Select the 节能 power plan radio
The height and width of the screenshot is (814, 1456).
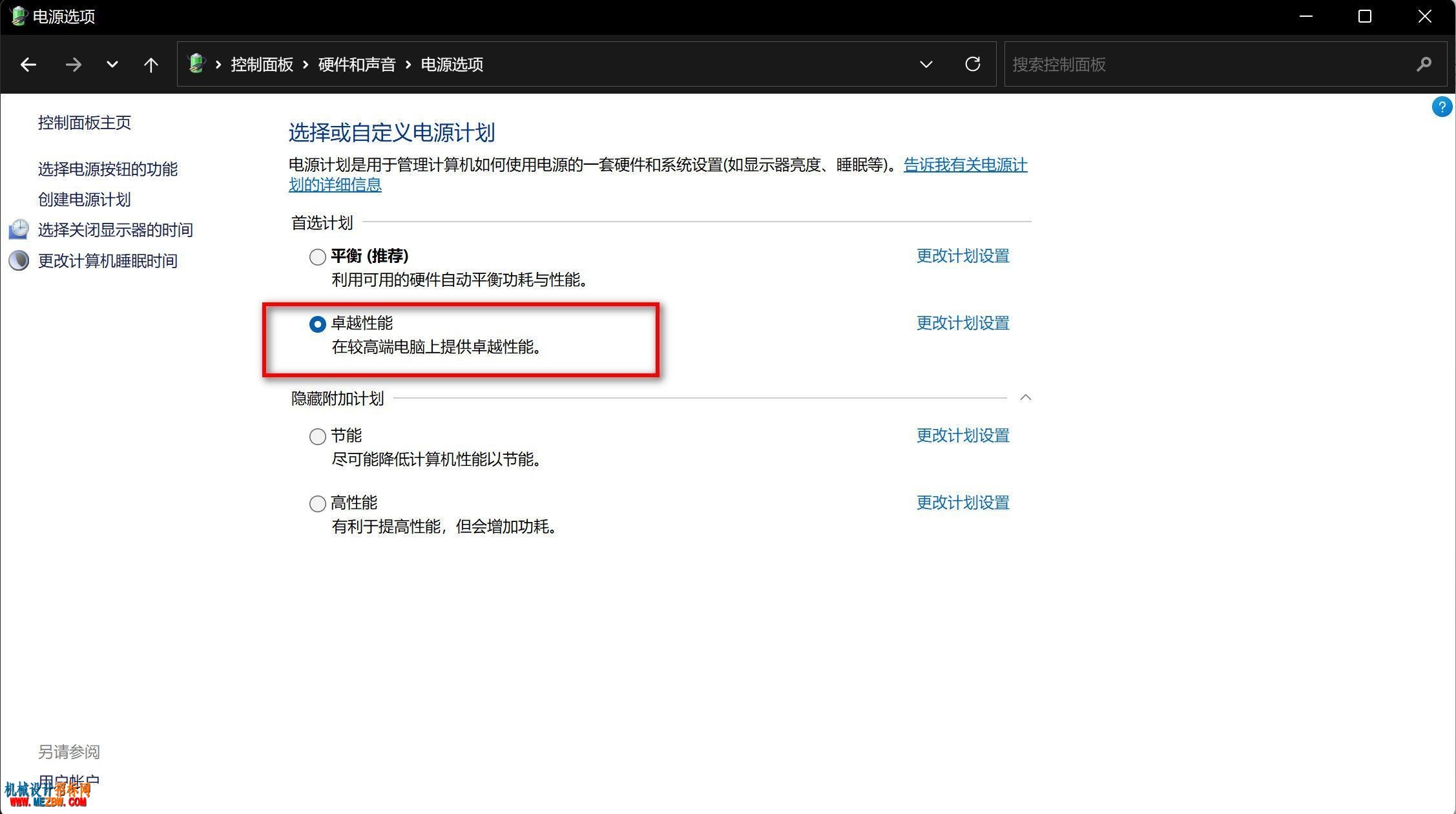click(317, 437)
